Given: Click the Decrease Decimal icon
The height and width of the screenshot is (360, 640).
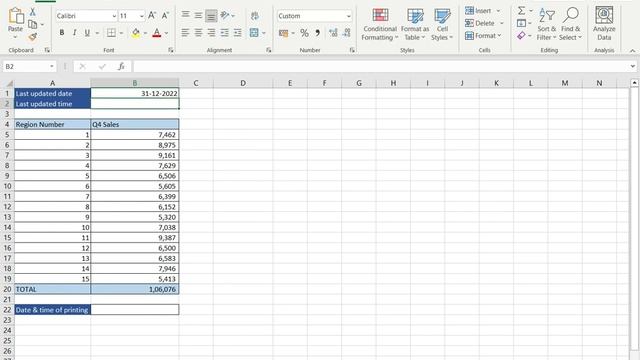Looking at the screenshot, I should (347, 33).
